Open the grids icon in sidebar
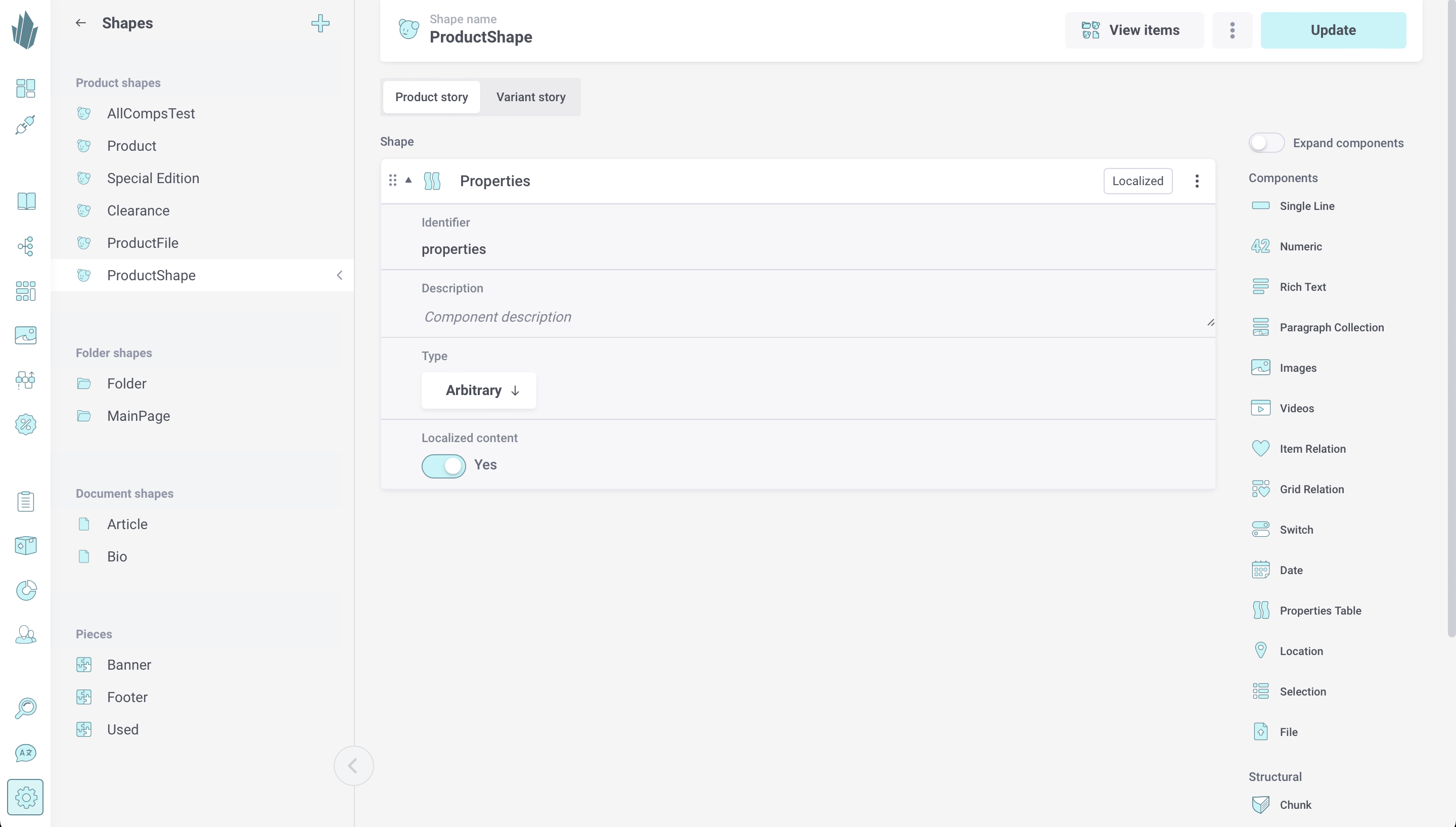1456x827 pixels. click(26, 291)
